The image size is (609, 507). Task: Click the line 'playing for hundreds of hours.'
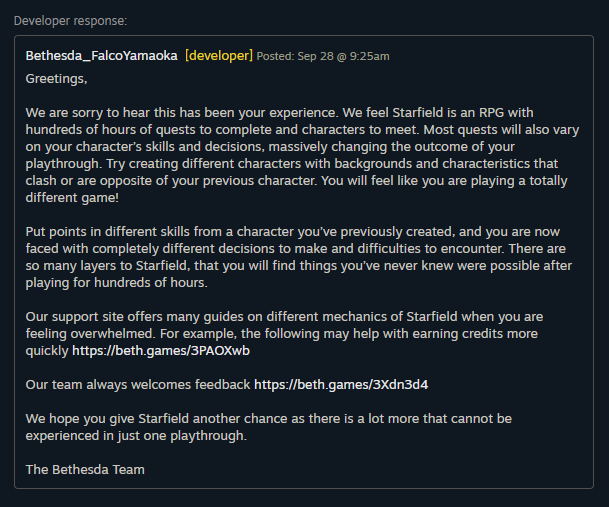click(x=117, y=283)
